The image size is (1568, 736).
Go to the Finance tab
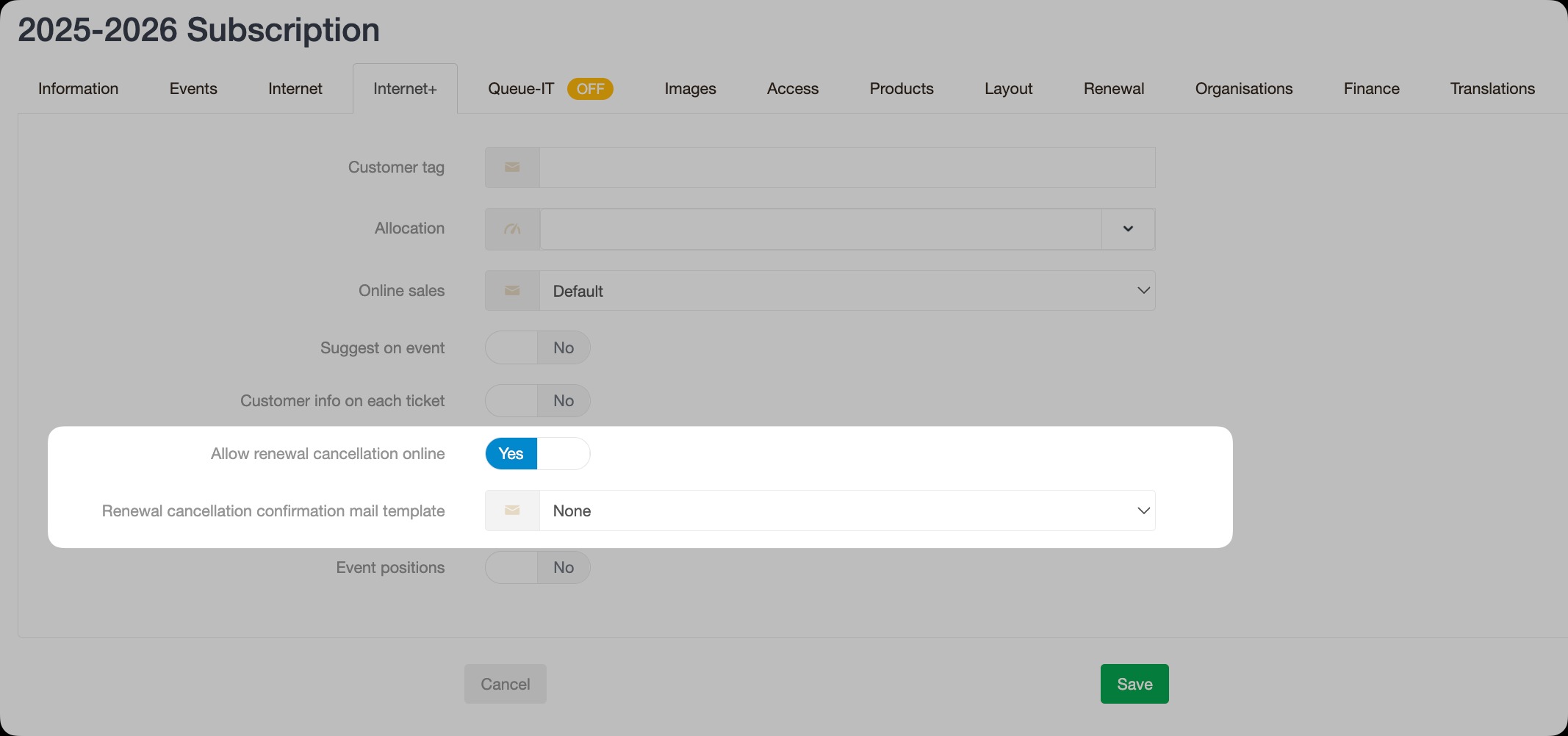(1372, 89)
